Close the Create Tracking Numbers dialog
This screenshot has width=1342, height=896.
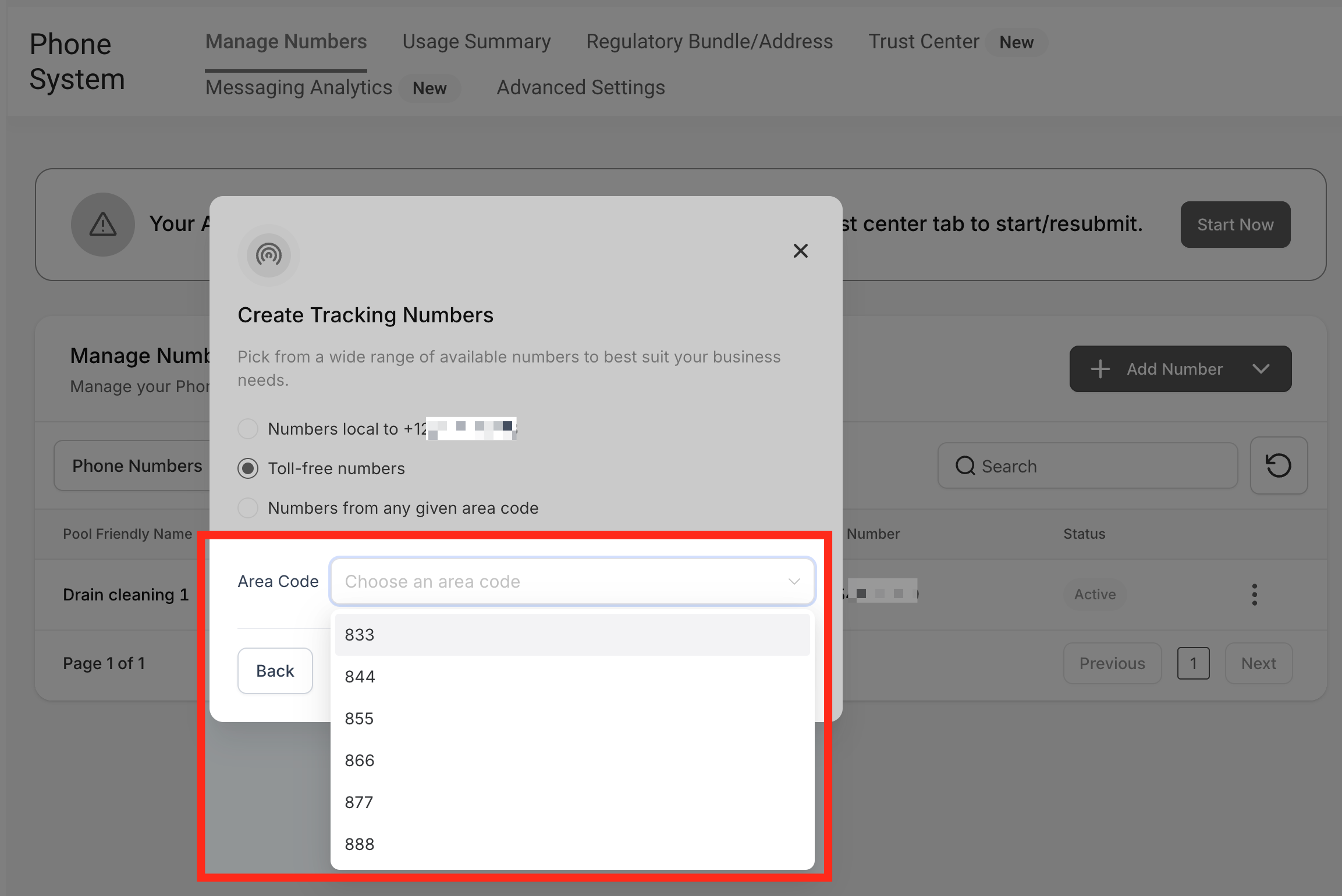click(x=801, y=251)
